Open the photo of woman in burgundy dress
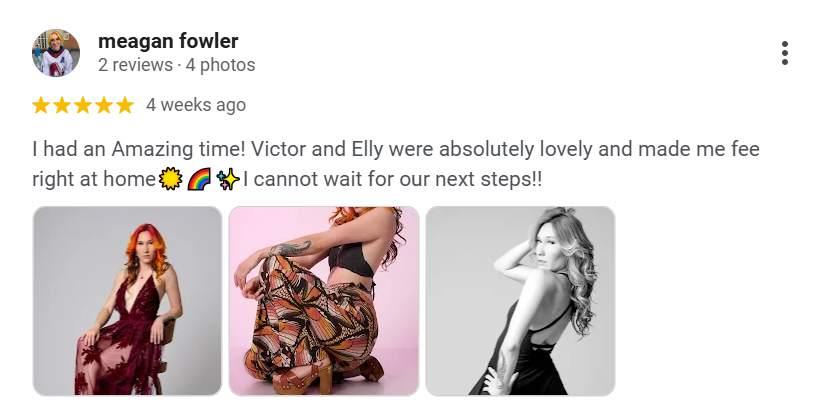 coord(127,300)
